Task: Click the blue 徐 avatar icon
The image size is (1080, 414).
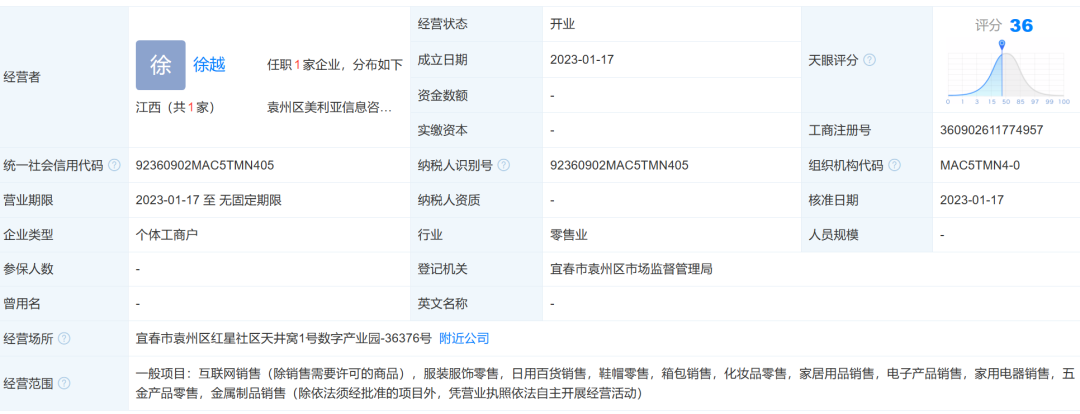Action: tap(160, 65)
